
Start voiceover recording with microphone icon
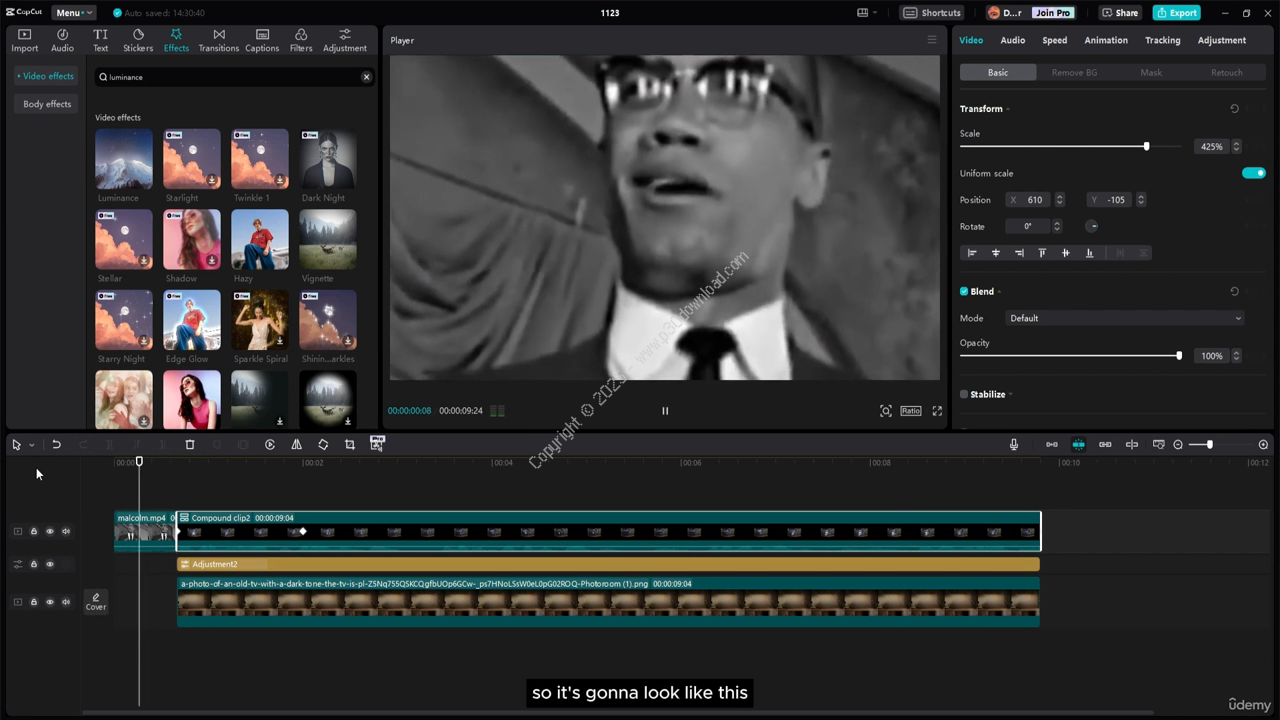1014,445
